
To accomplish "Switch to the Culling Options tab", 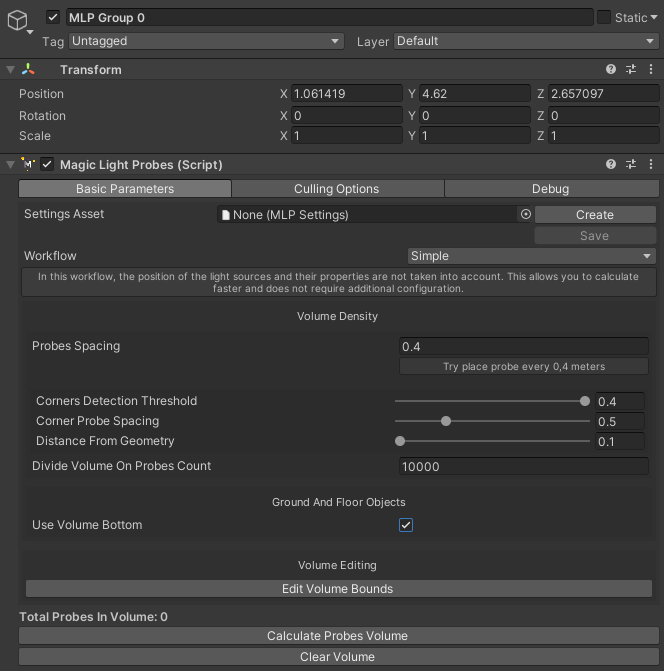I will (336, 189).
